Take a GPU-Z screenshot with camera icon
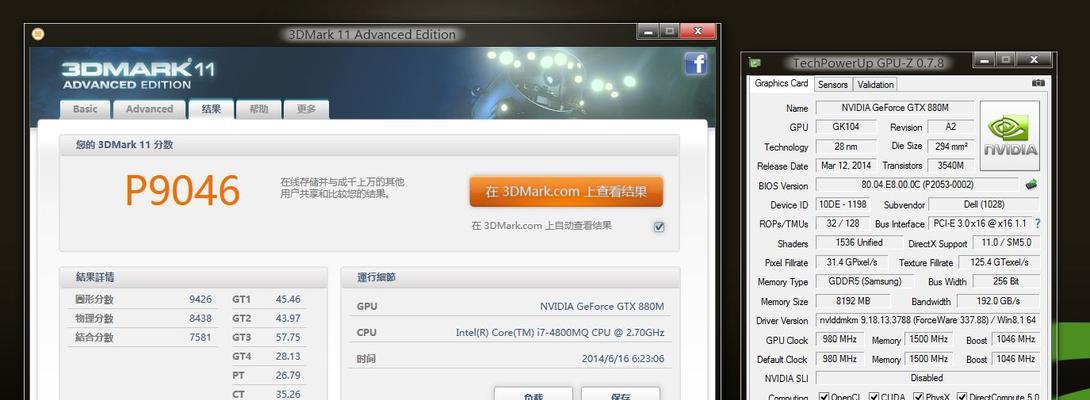 click(1038, 83)
